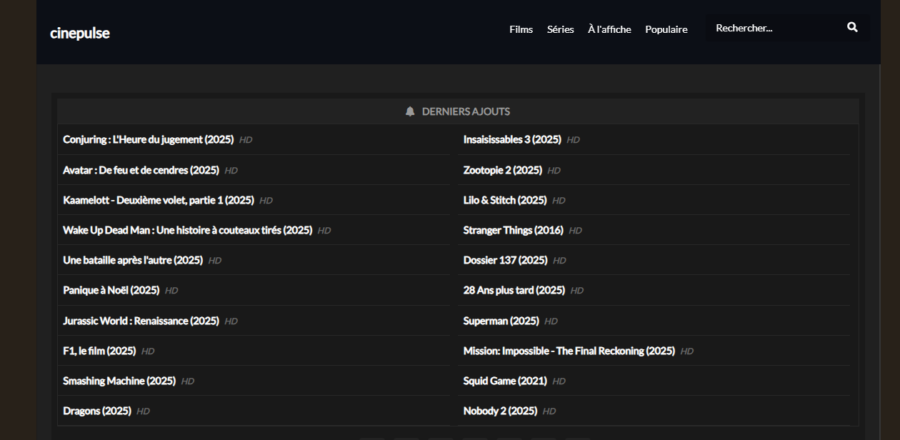Image resolution: width=900 pixels, height=440 pixels.
Task: Open Insaisissables 3 (2025)
Action: pyautogui.click(x=512, y=140)
